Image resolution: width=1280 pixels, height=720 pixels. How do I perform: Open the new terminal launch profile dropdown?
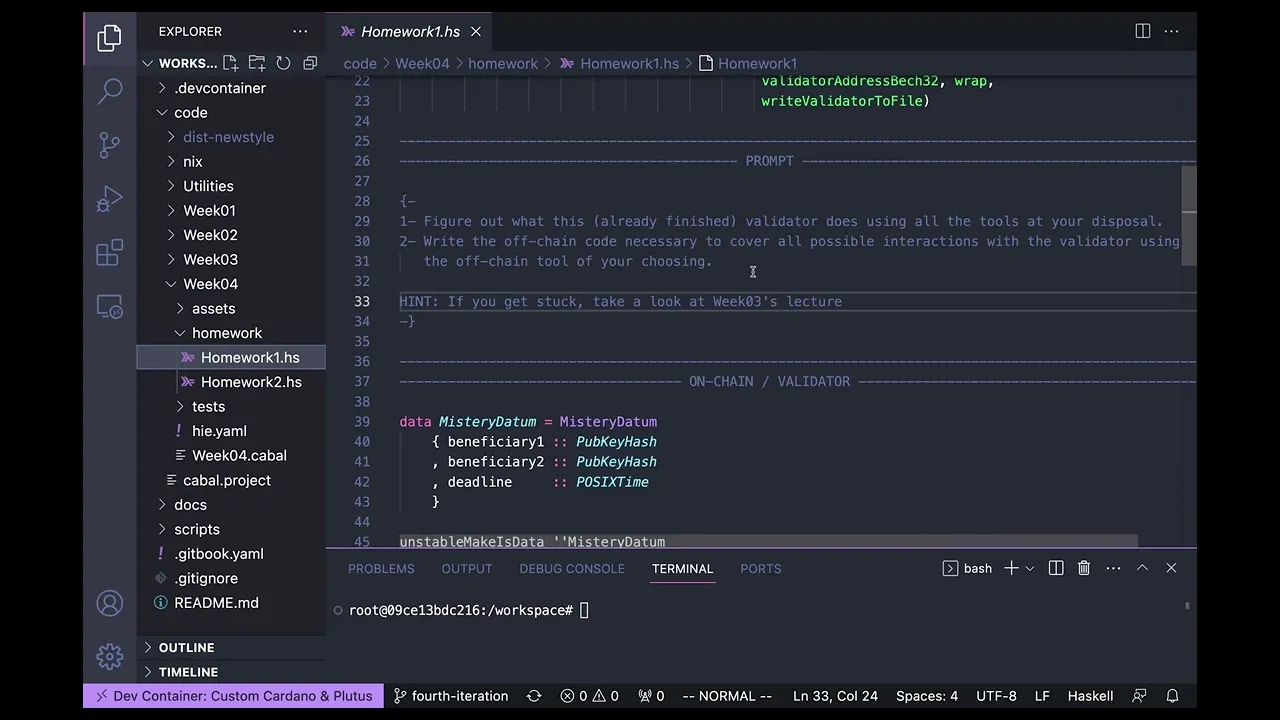[1029, 568]
